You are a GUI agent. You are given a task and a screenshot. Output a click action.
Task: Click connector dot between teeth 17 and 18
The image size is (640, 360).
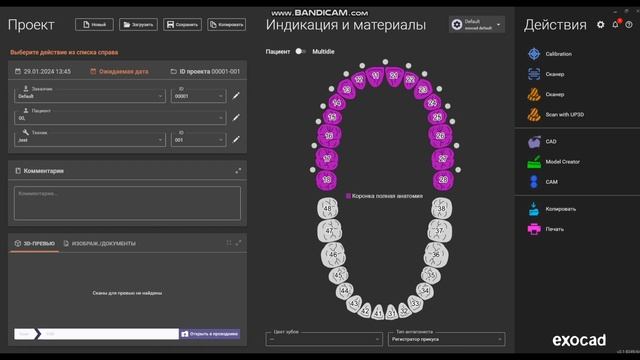[313, 170]
